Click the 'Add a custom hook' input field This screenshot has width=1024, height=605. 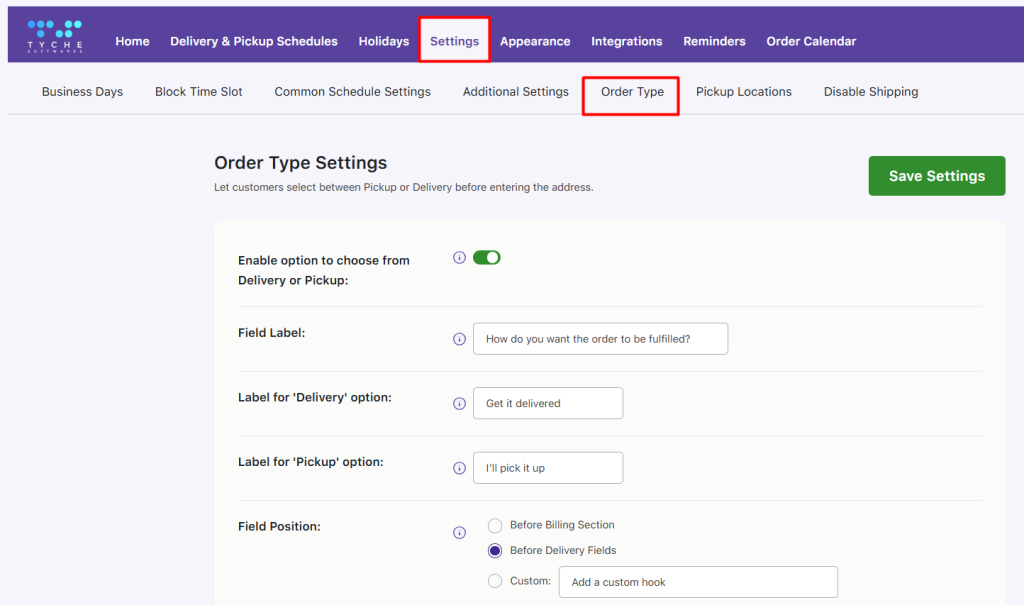697,581
